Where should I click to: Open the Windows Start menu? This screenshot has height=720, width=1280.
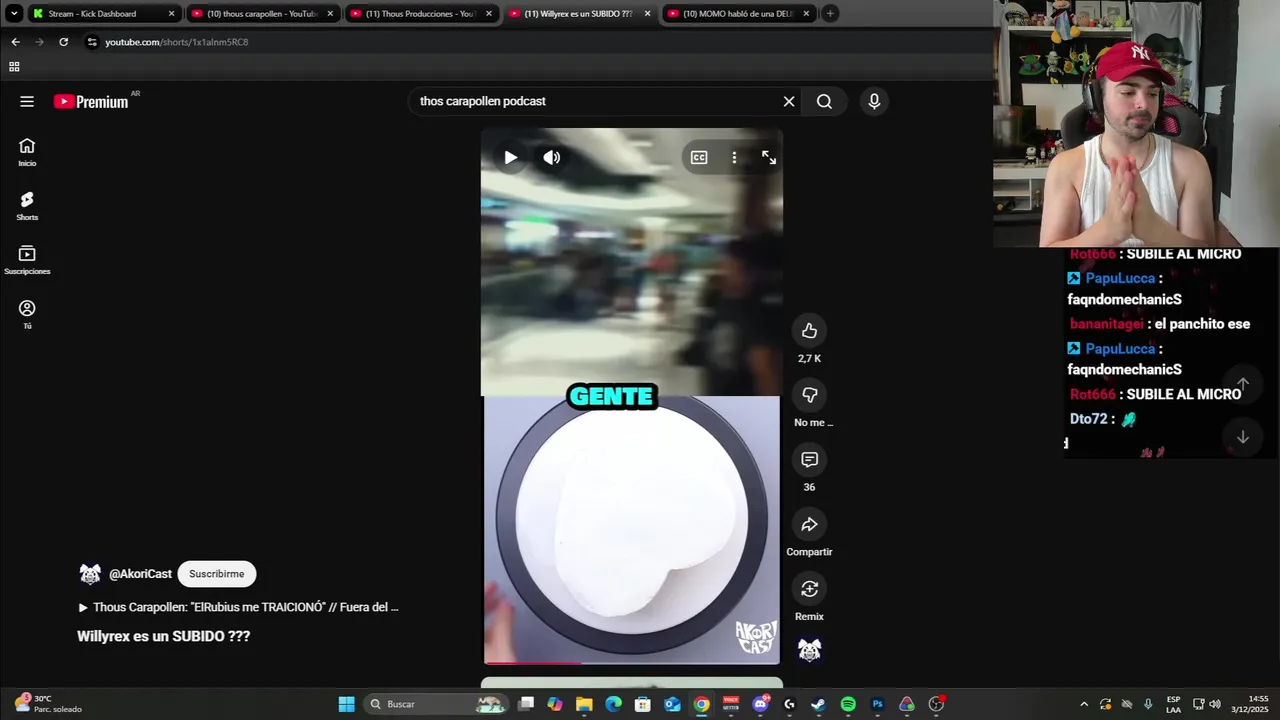tap(346, 704)
